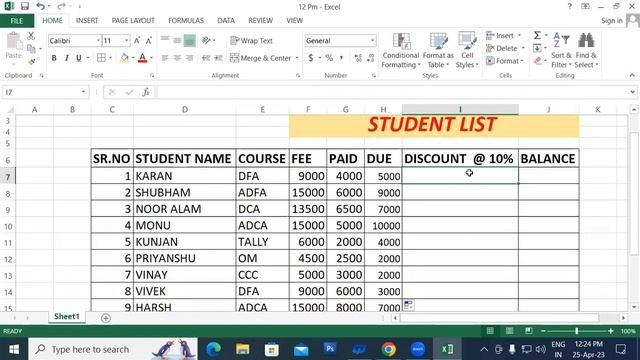Click the Insert Function fx button
The height and width of the screenshot is (360, 640).
point(146,92)
